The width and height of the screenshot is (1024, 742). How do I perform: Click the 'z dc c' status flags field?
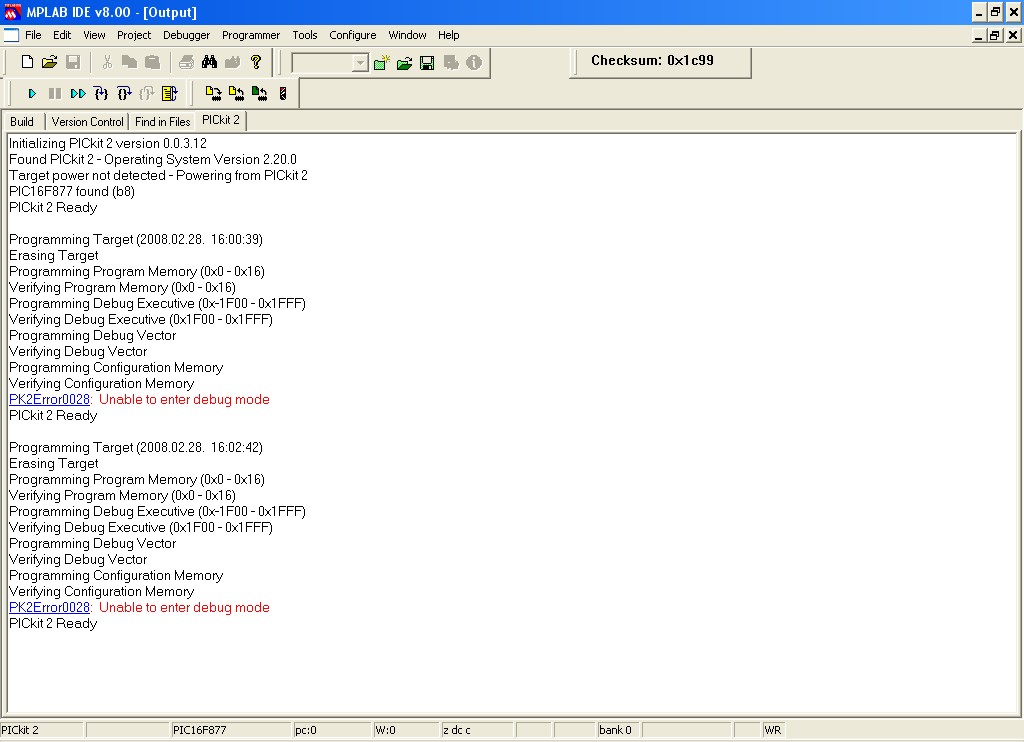tap(477, 730)
